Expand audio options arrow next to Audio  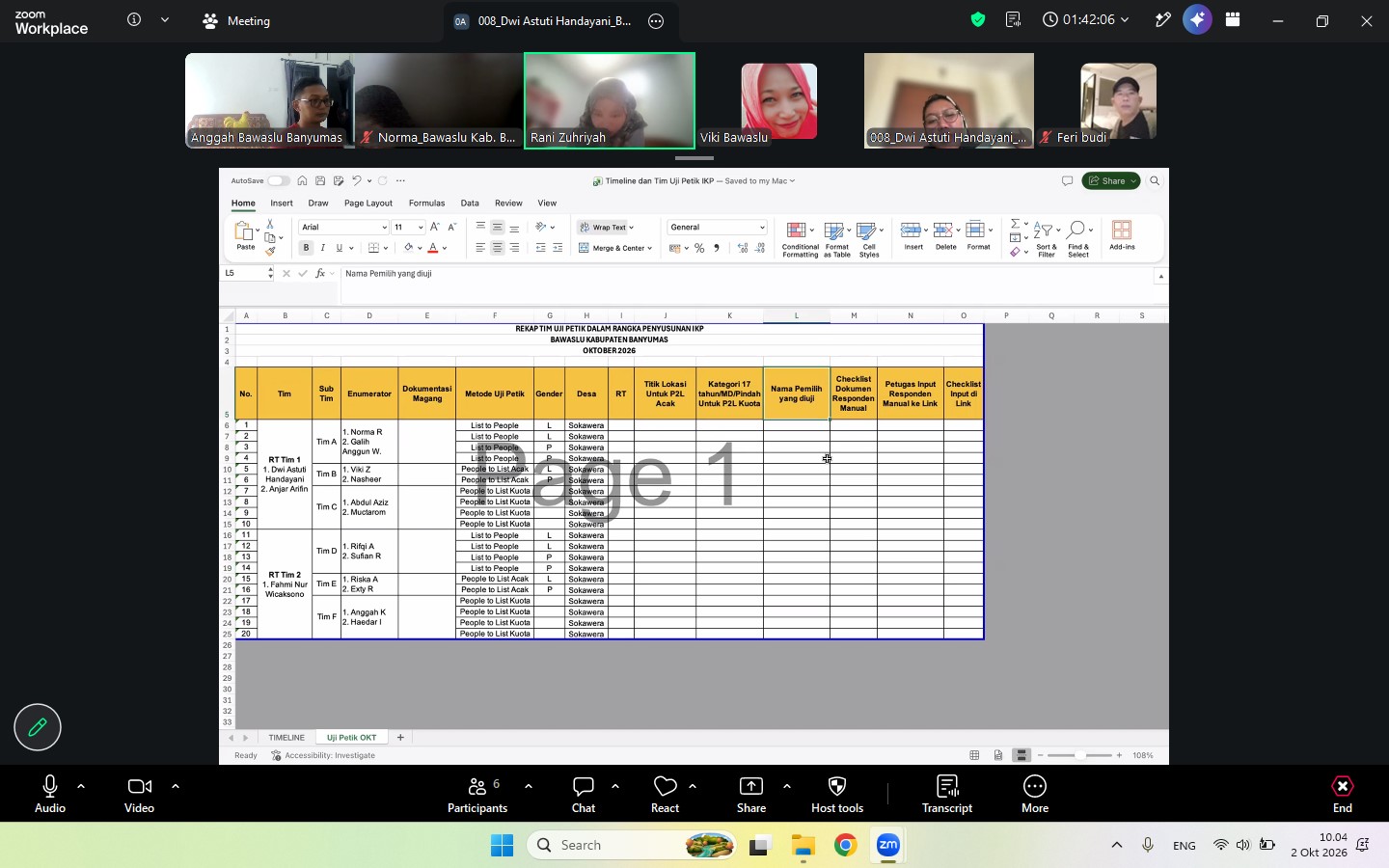(x=81, y=786)
